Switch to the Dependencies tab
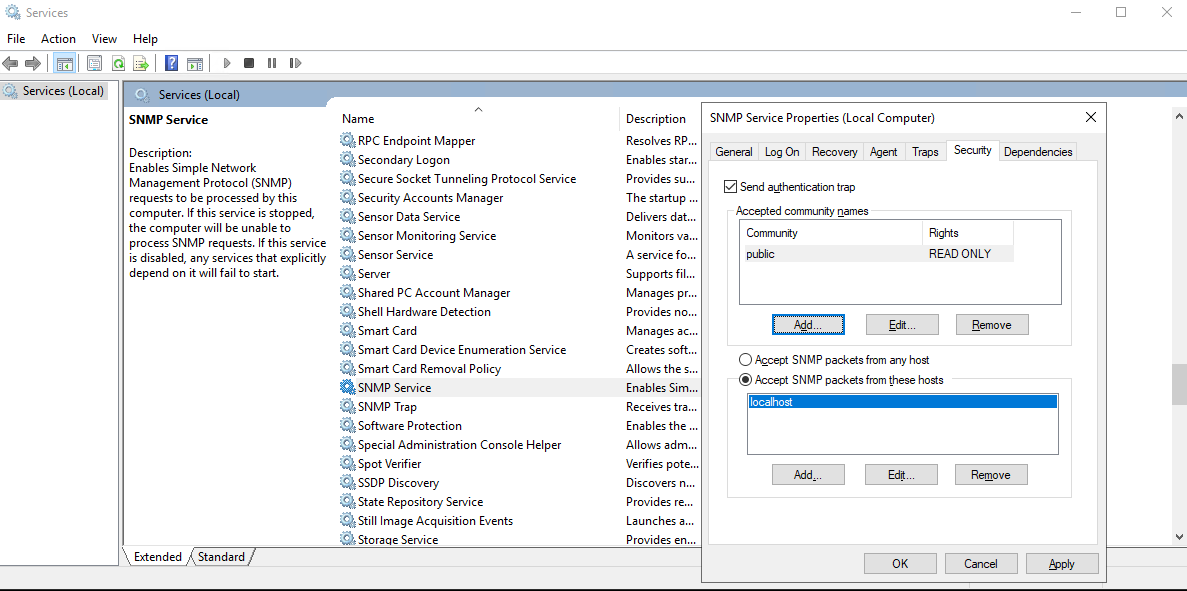This screenshot has height=591, width=1187. 1038,151
